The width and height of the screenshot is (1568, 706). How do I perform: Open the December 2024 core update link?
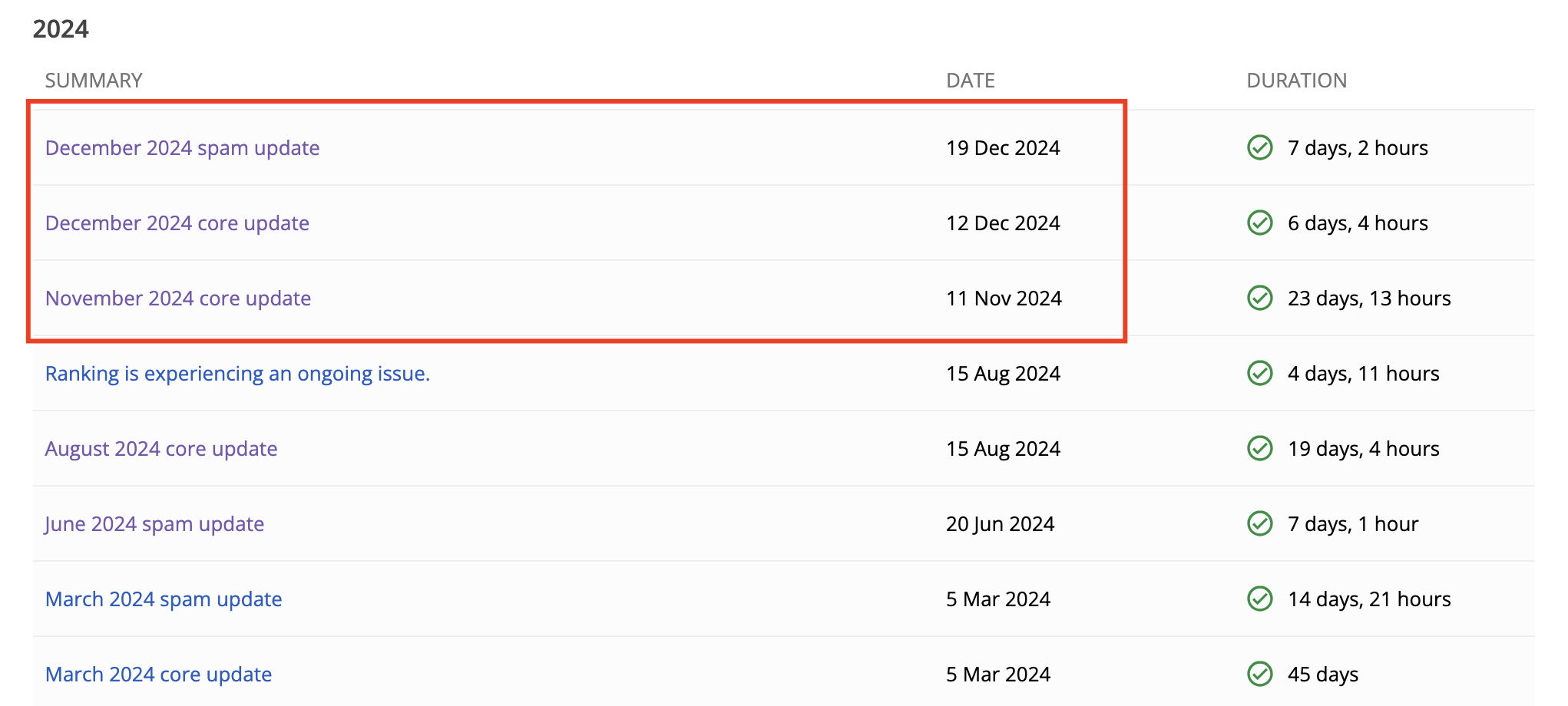point(177,223)
